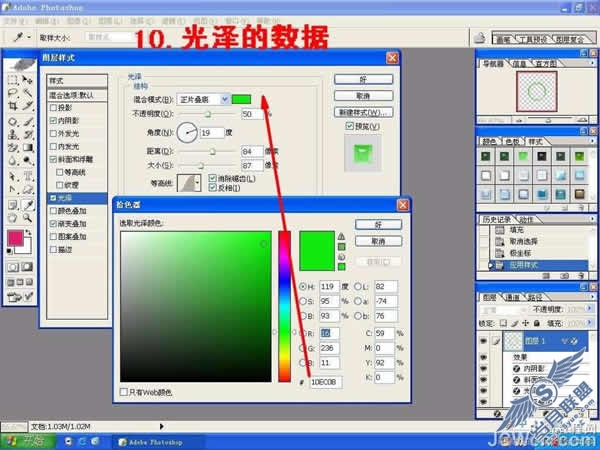Click the green satin color swatch
Screen dimensions: 600x450
(x=241, y=99)
